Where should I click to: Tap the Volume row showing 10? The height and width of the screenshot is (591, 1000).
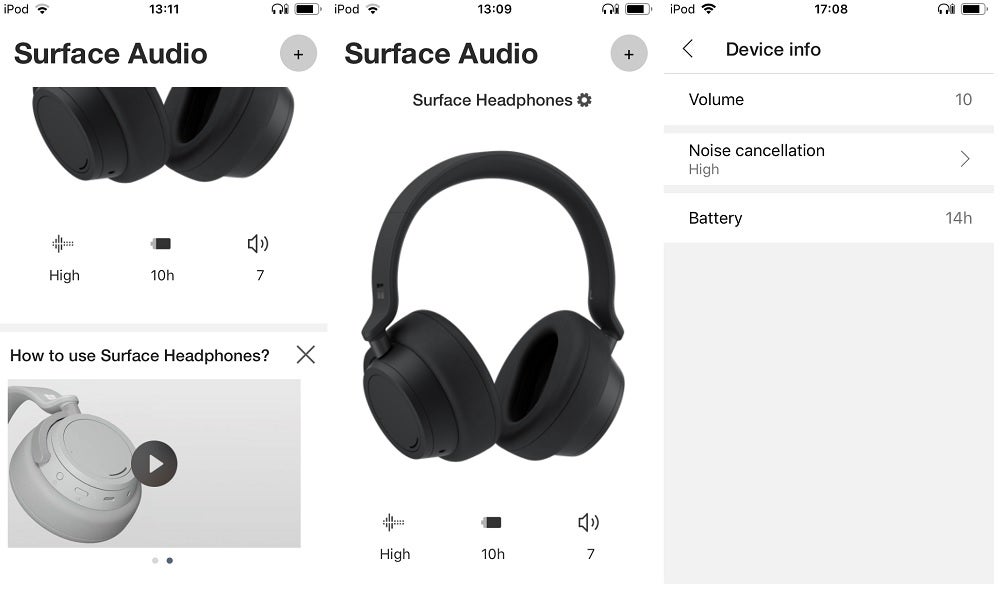(828, 99)
